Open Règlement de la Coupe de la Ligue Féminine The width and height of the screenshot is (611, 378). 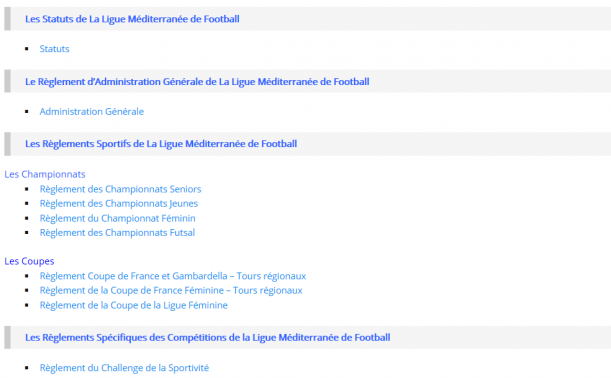(x=134, y=305)
